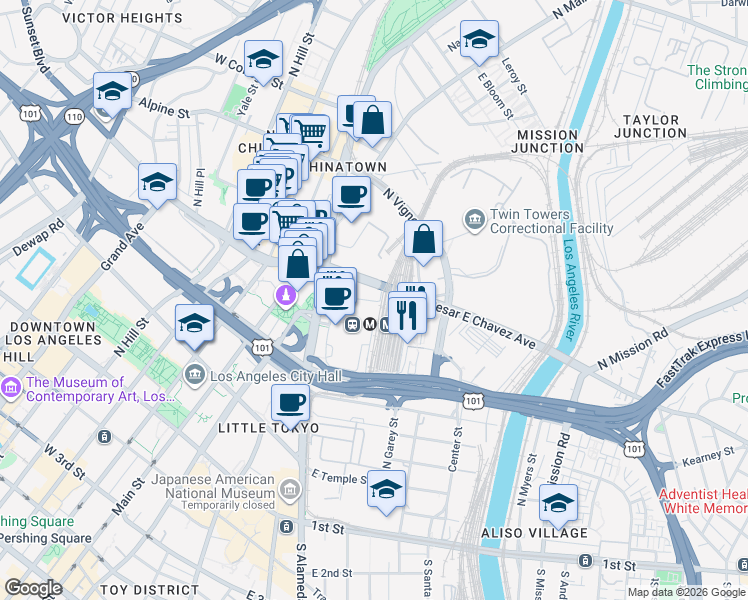Select the Twin Towers Correctional Facility icon
Screen dimensions: 748x600
click(474, 221)
